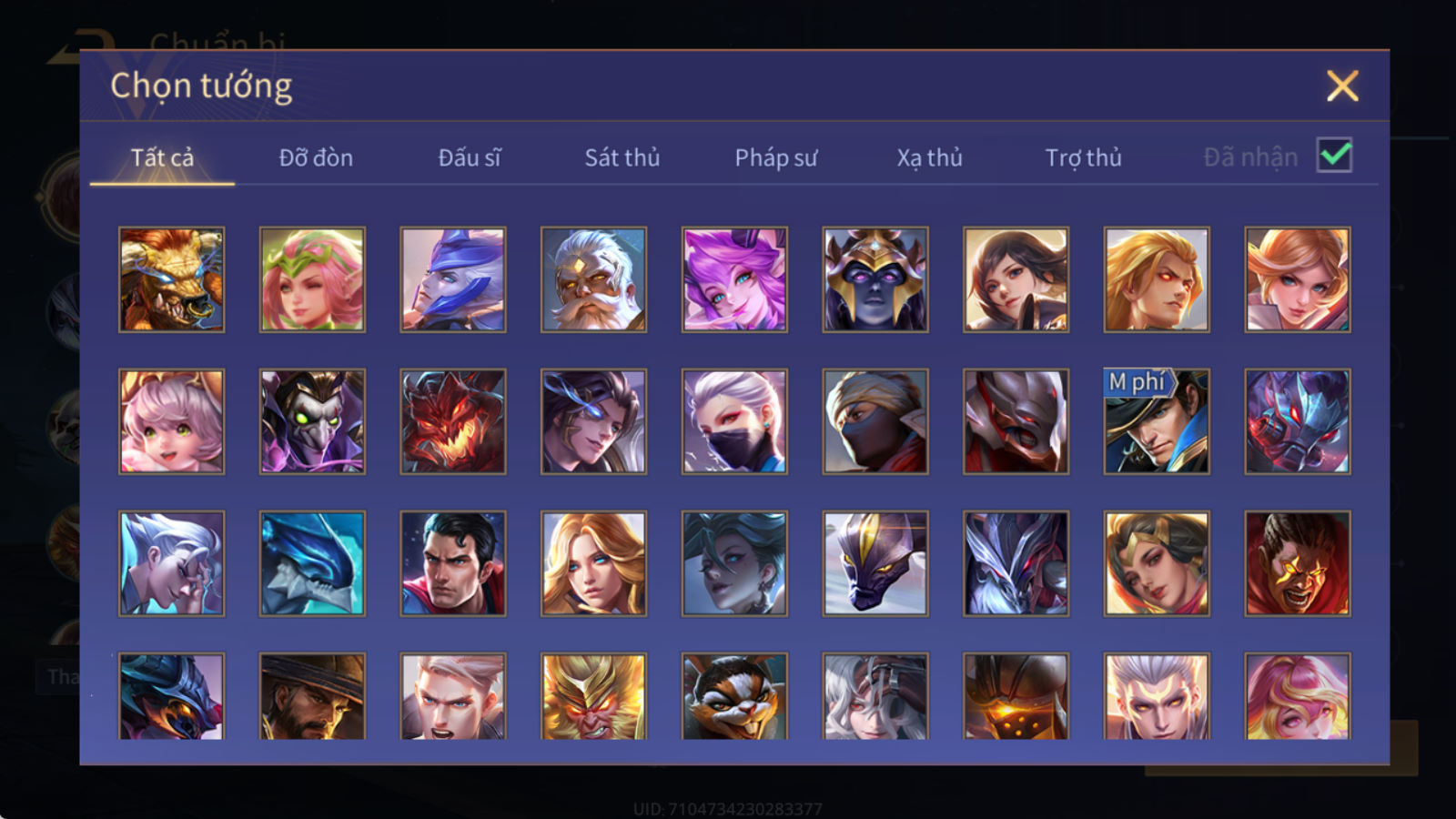Screen dimensions: 1456x819
Task: Switch to the 'Đỡ đòn' tab
Action: coord(316,157)
